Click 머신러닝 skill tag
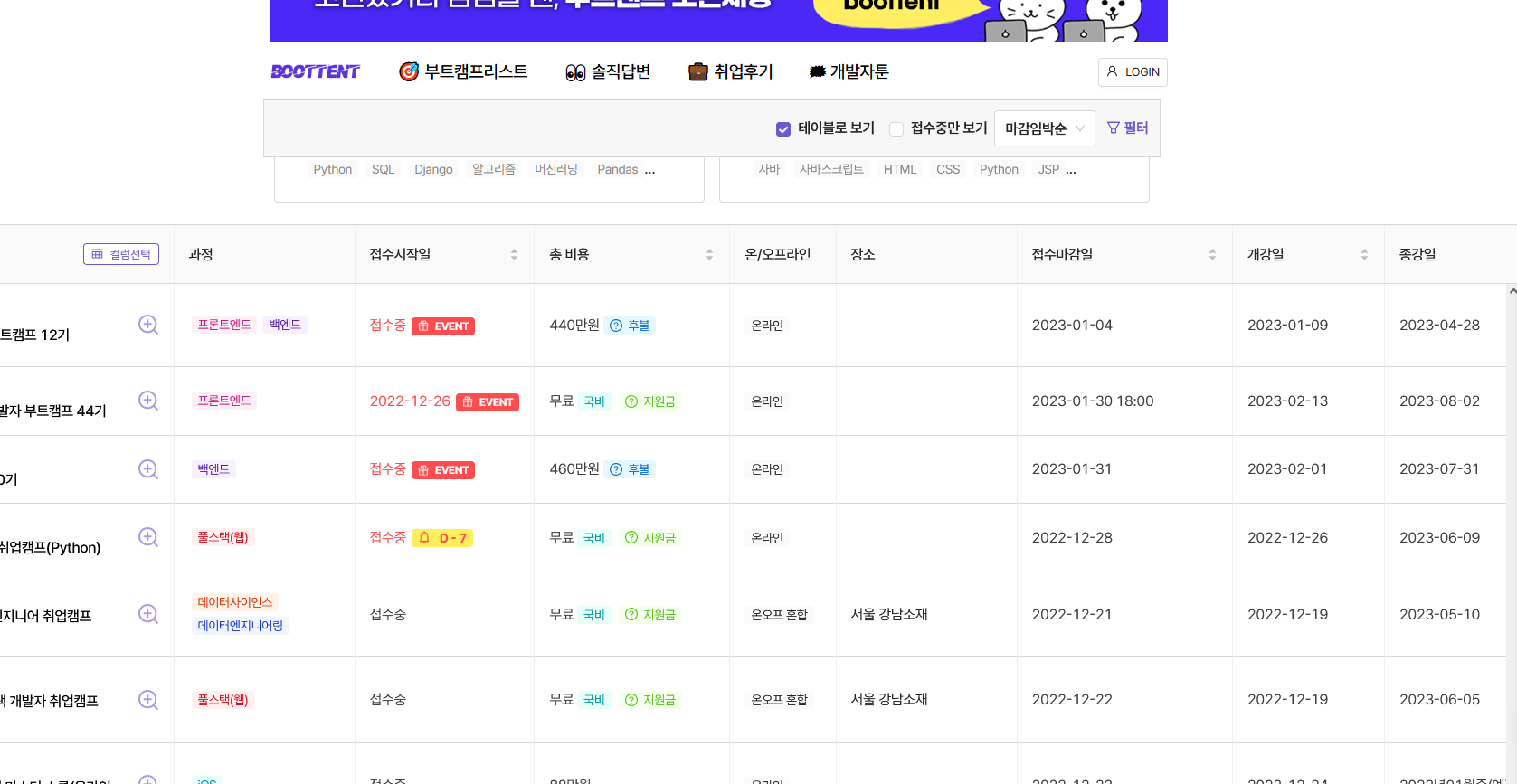This screenshot has height=784, width=1517. [556, 169]
